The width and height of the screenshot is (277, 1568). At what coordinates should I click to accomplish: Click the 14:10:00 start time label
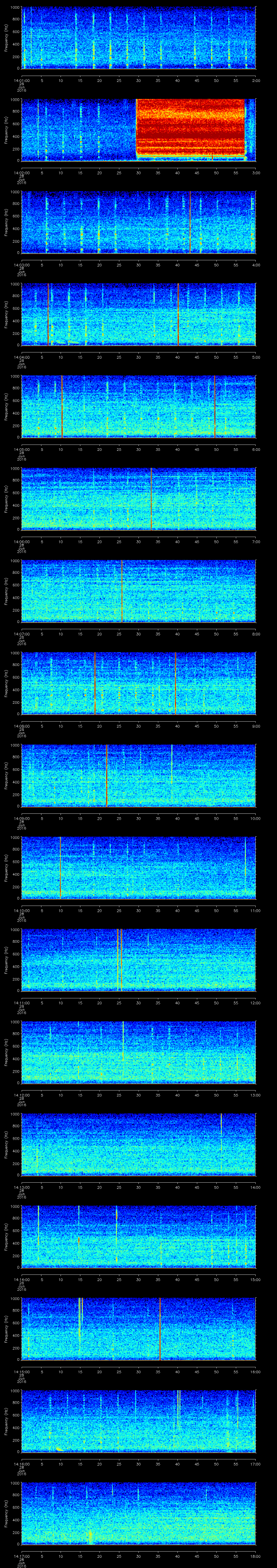click(x=21, y=910)
